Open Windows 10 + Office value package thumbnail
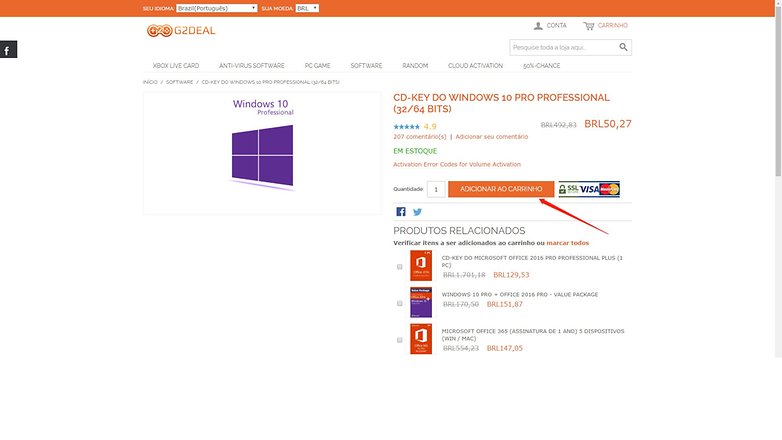Image resolution: width=782 pixels, height=440 pixels. (421, 302)
